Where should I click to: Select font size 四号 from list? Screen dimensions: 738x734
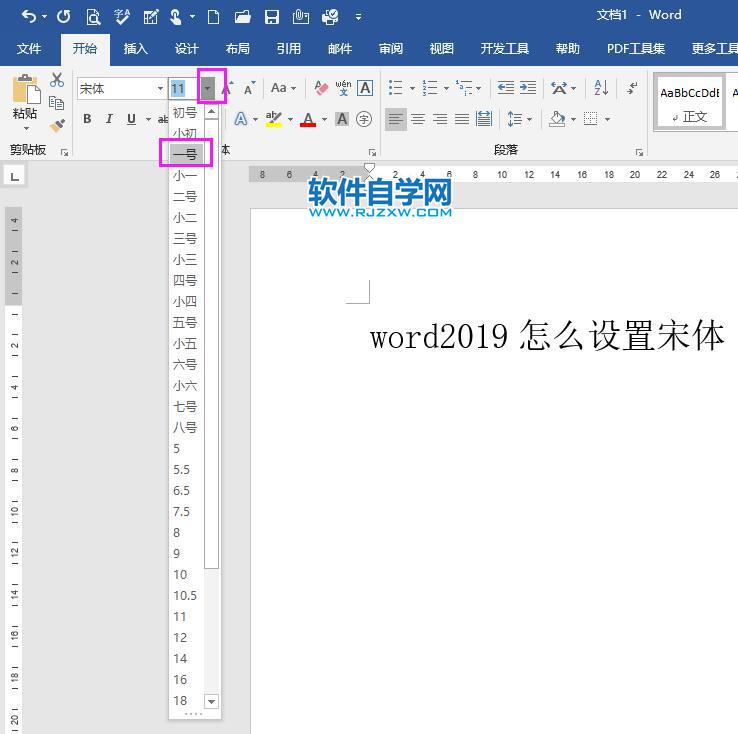point(186,280)
